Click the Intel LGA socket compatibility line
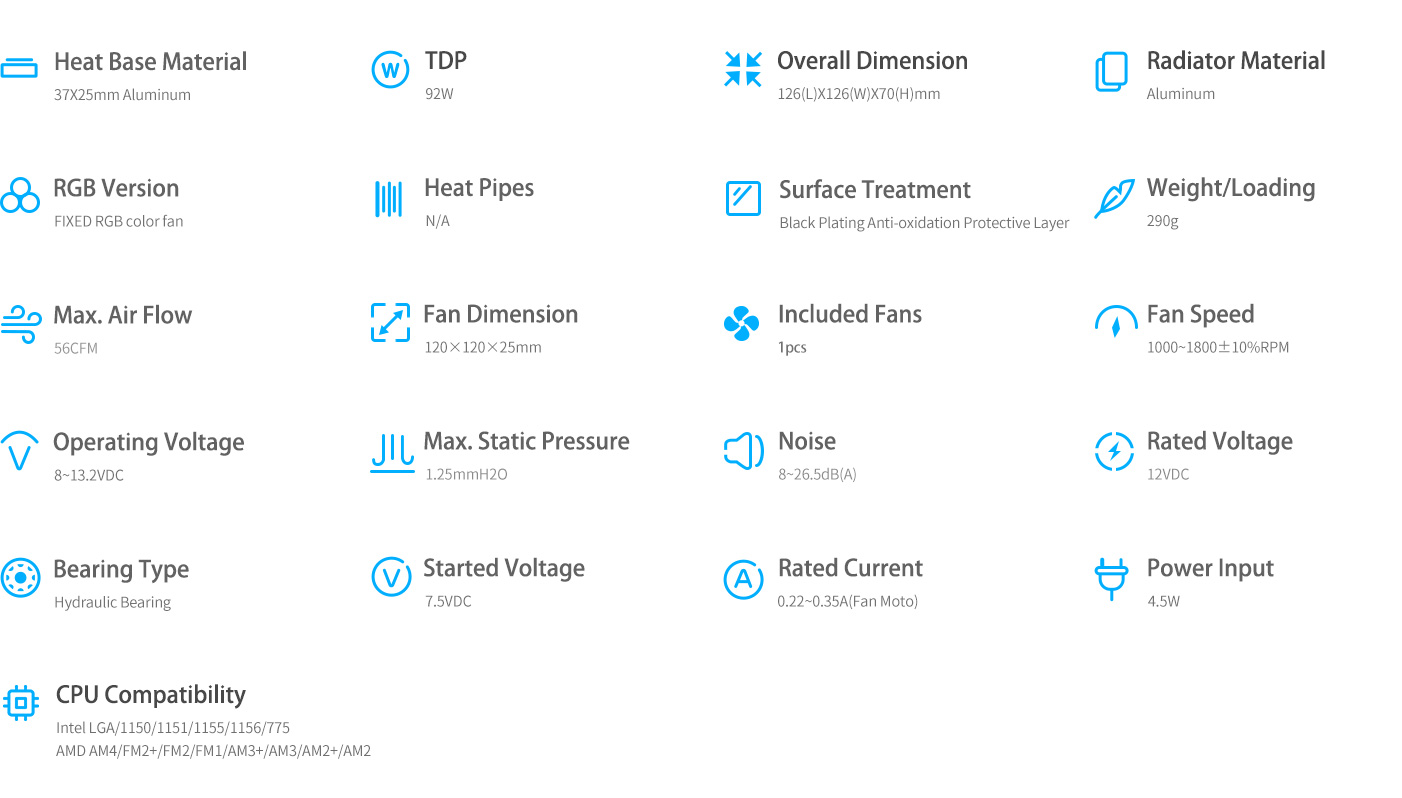Screen dimensions: 1402x798 pos(173,727)
